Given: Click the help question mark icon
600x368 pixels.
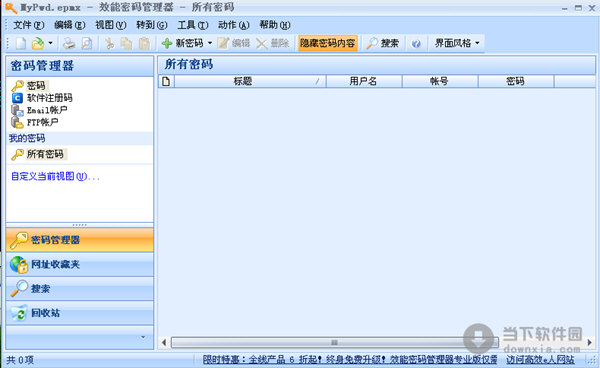Looking at the screenshot, I should [x=416, y=44].
